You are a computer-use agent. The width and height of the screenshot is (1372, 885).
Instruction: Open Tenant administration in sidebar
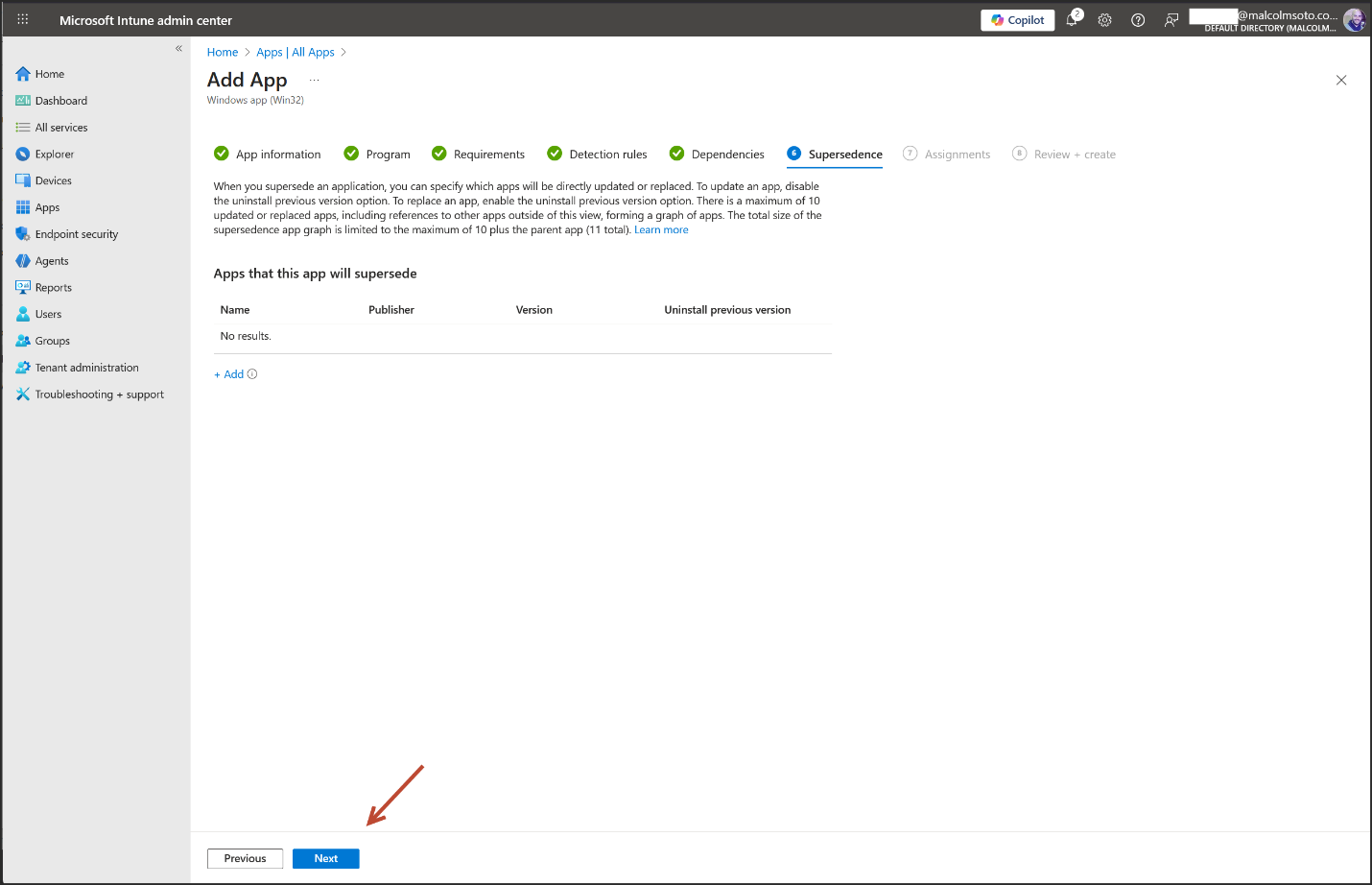[x=86, y=368]
